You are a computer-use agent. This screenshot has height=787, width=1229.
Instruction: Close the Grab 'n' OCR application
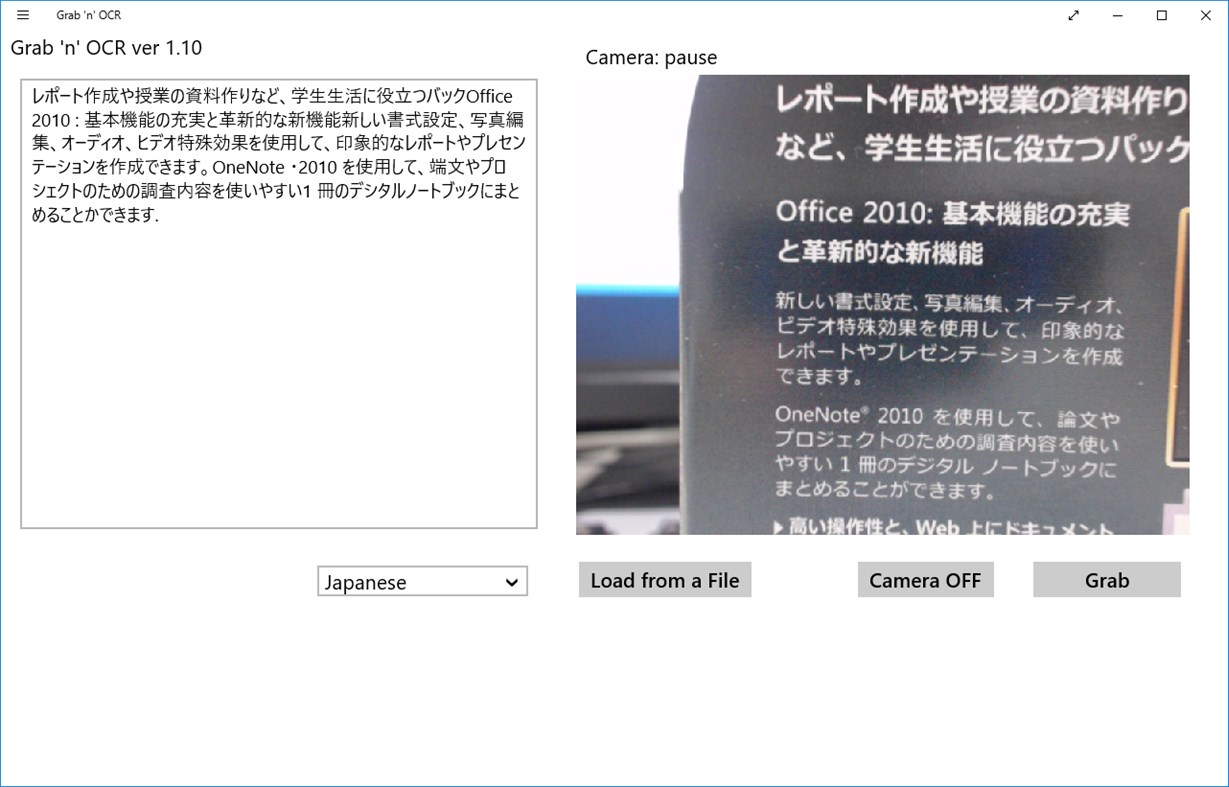pos(1204,15)
